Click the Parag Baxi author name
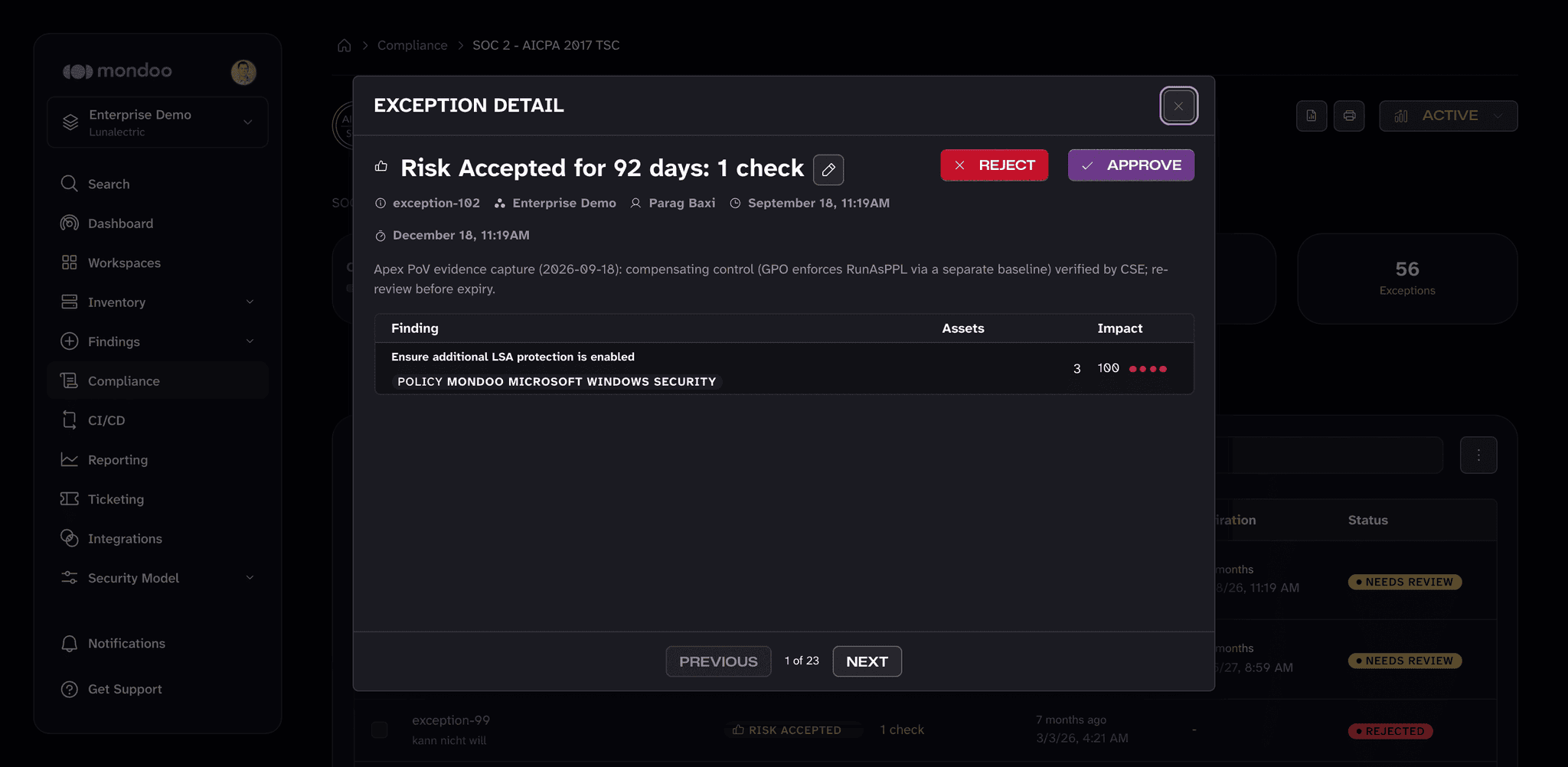This screenshot has width=1568, height=767. [x=682, y=203]
